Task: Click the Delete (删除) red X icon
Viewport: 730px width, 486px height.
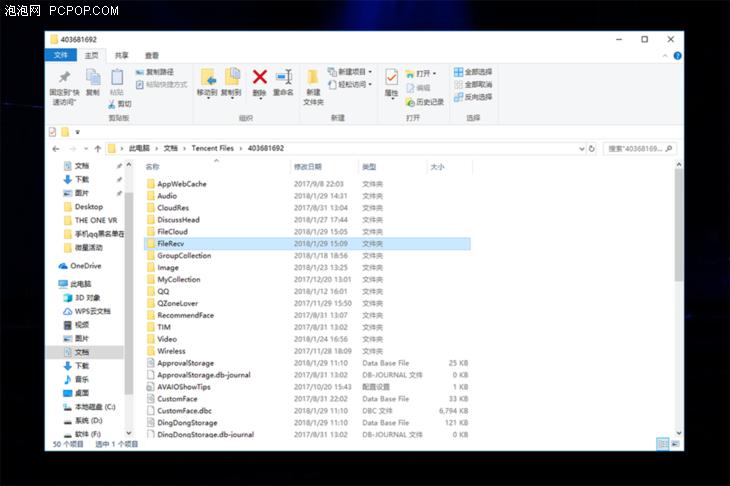Action: 259,80
